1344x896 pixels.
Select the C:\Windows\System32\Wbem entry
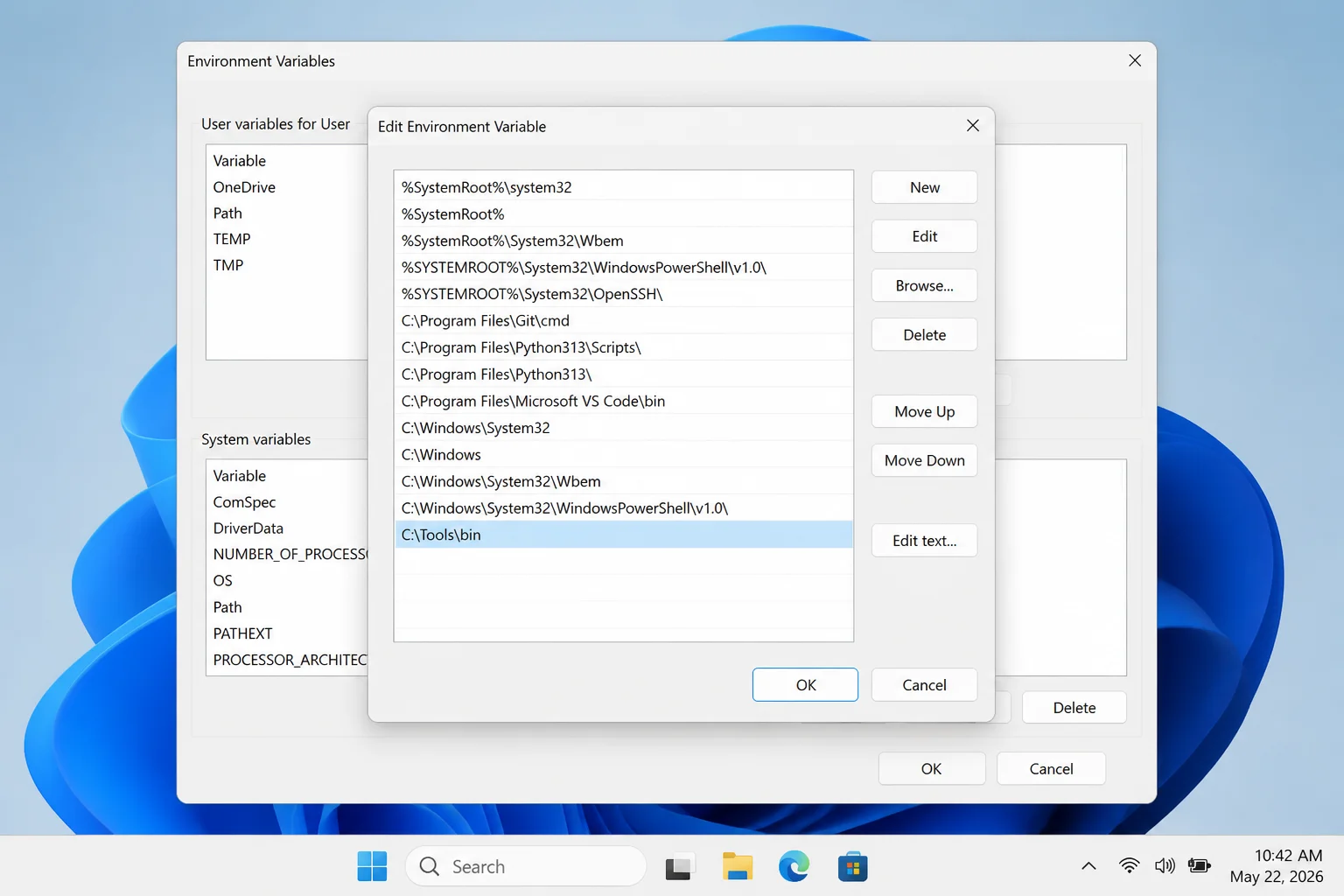click(624, 481)
